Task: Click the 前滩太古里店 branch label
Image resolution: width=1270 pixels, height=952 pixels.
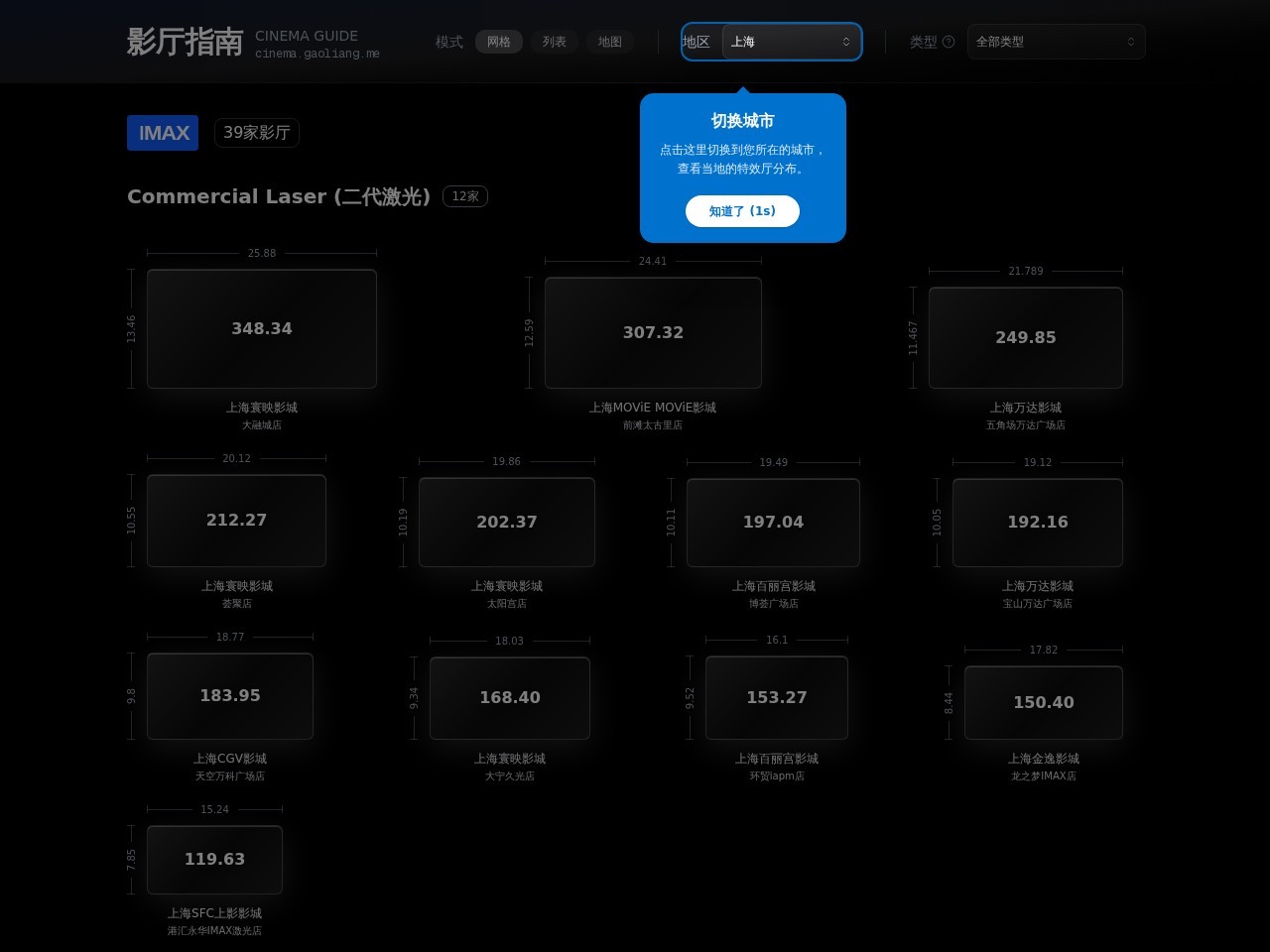Action: [x=653, y=425]
